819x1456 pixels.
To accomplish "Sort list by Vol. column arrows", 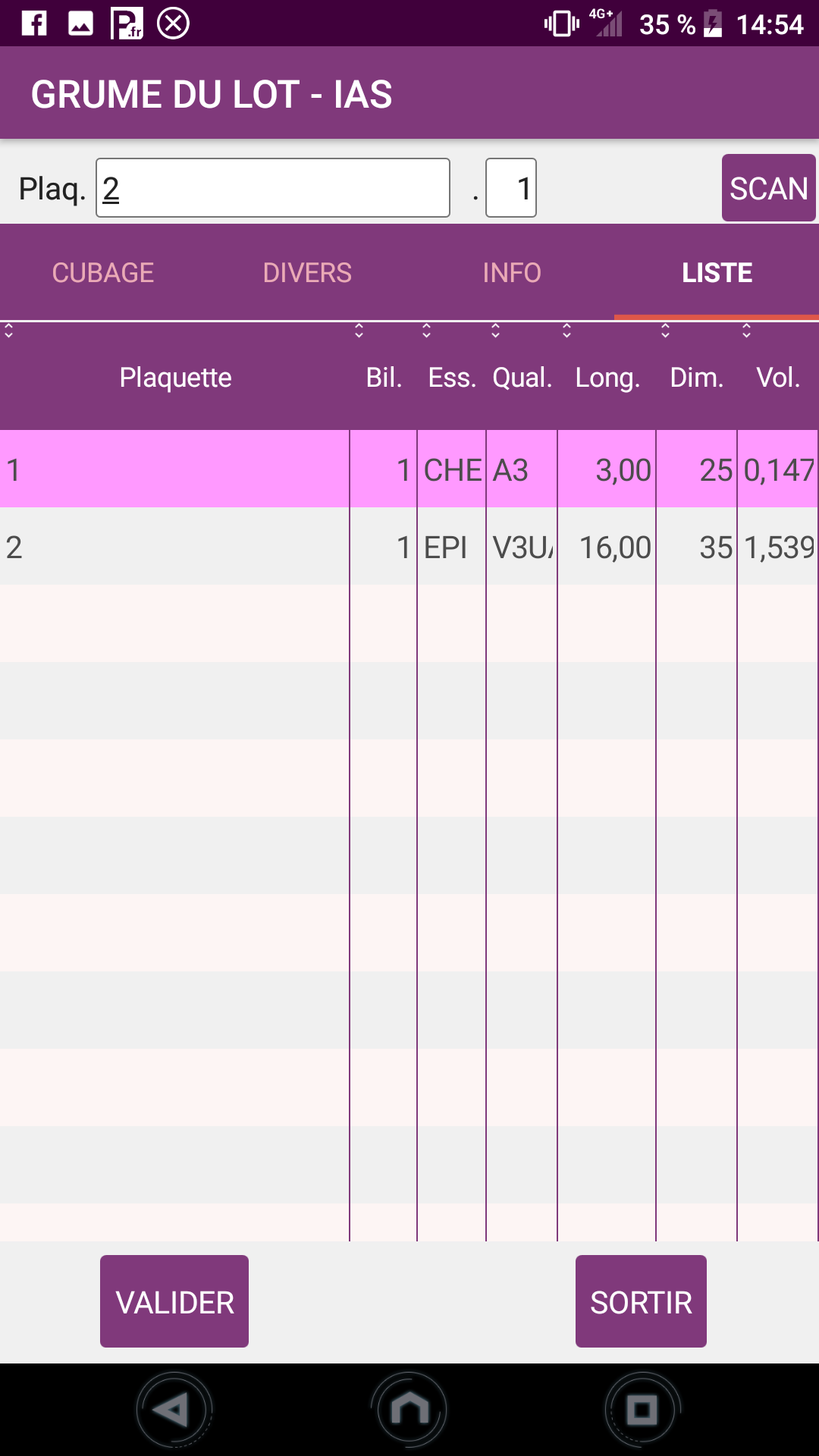I will (x=746, y=331).
